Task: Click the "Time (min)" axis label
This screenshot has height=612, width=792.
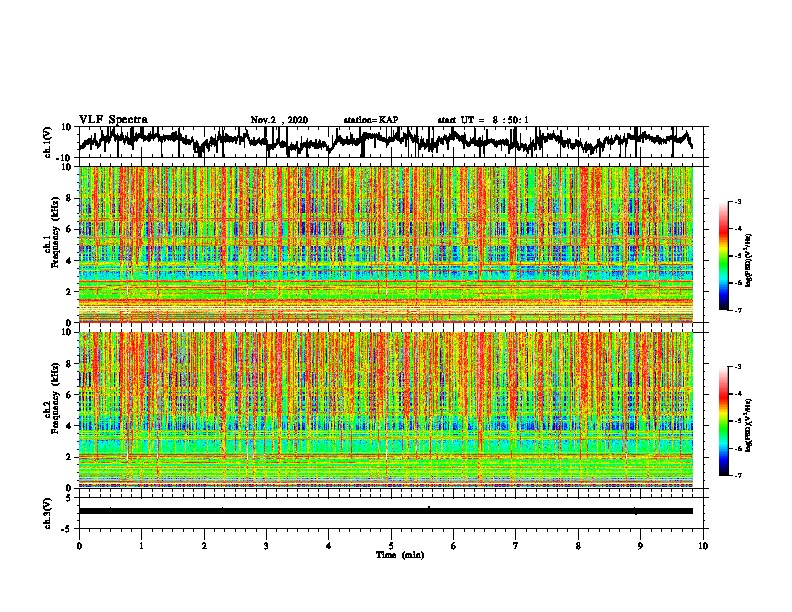Action: point(400,555)
